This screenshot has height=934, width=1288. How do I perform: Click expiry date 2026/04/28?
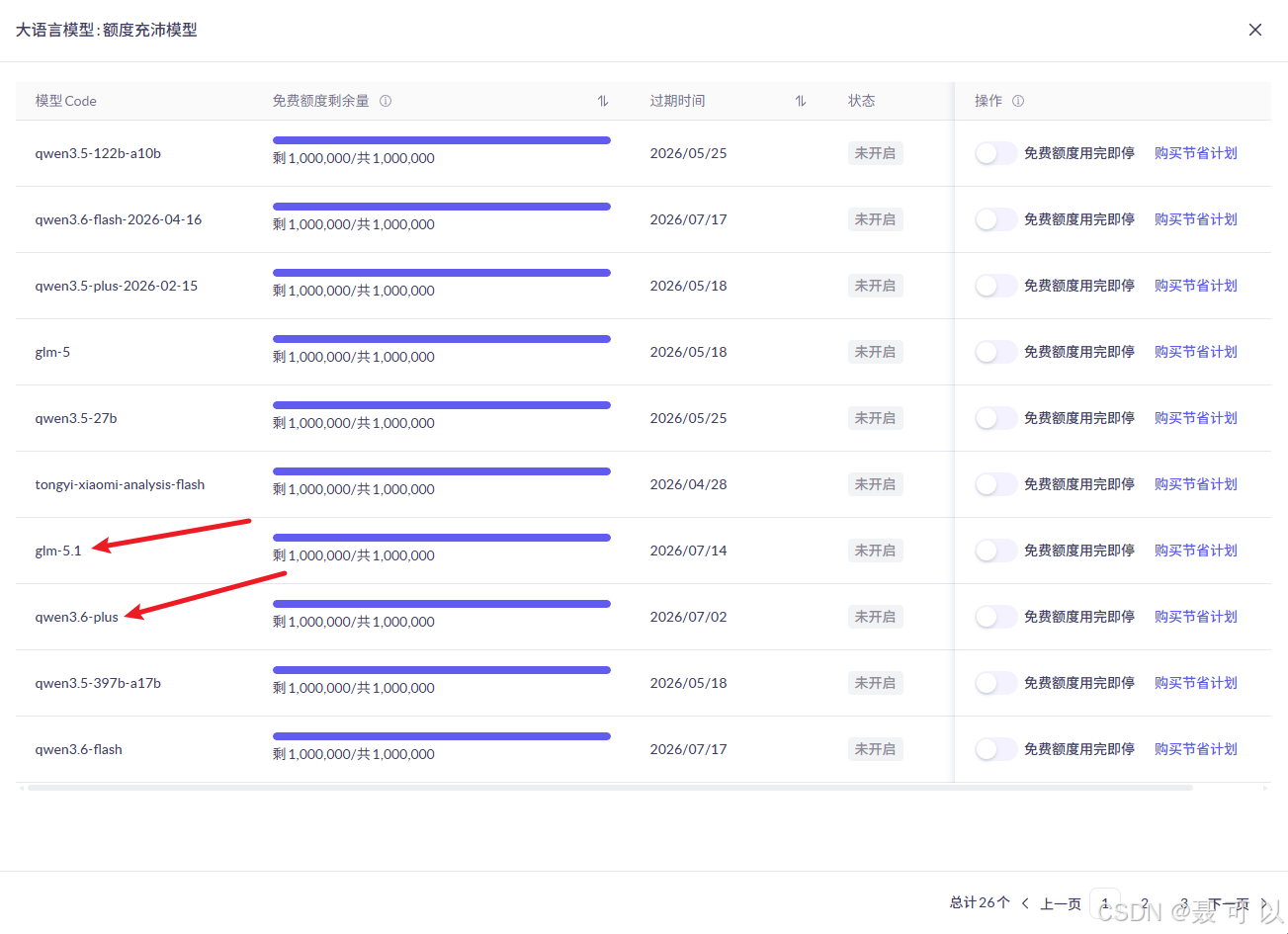[688, 484]
